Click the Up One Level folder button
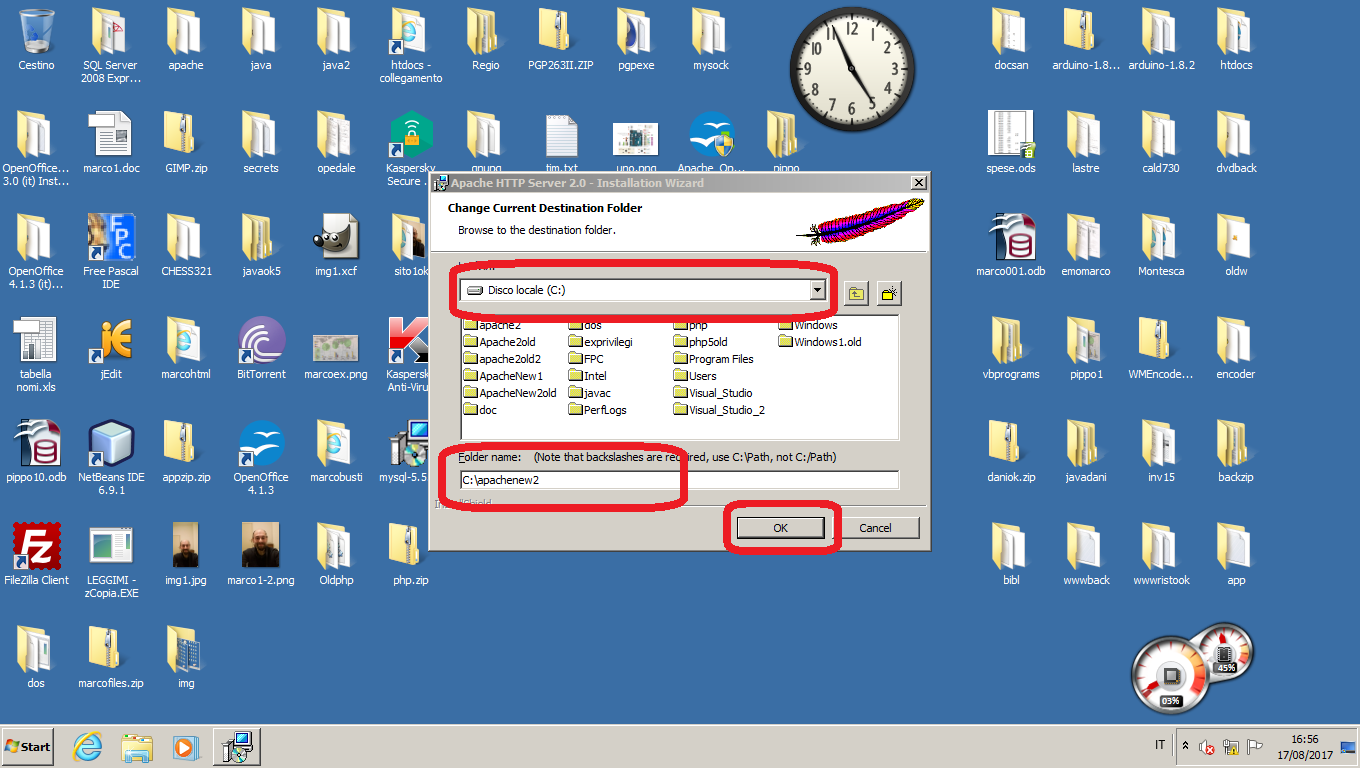1360x768 pixels. coord(856,293)
